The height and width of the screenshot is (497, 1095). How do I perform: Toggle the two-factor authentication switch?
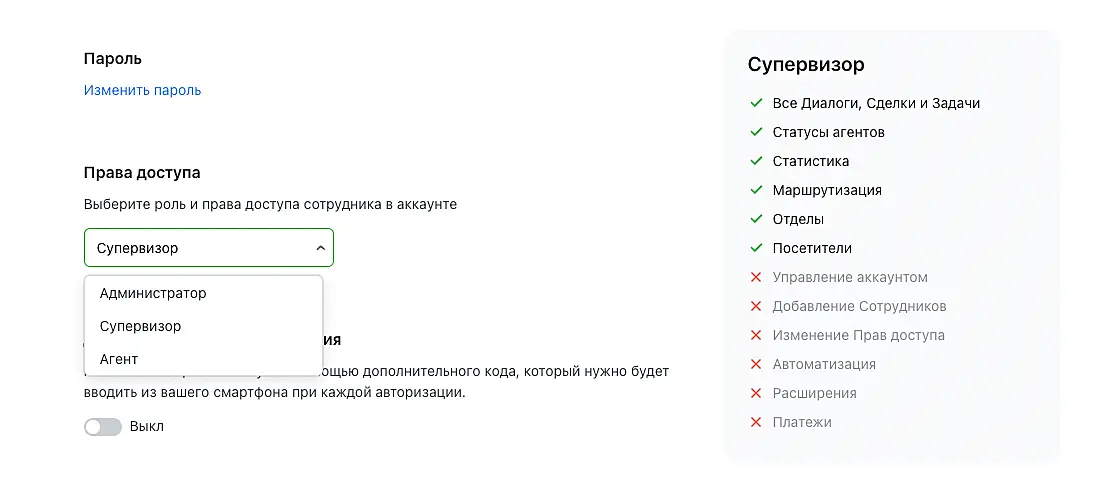point(103,427)
